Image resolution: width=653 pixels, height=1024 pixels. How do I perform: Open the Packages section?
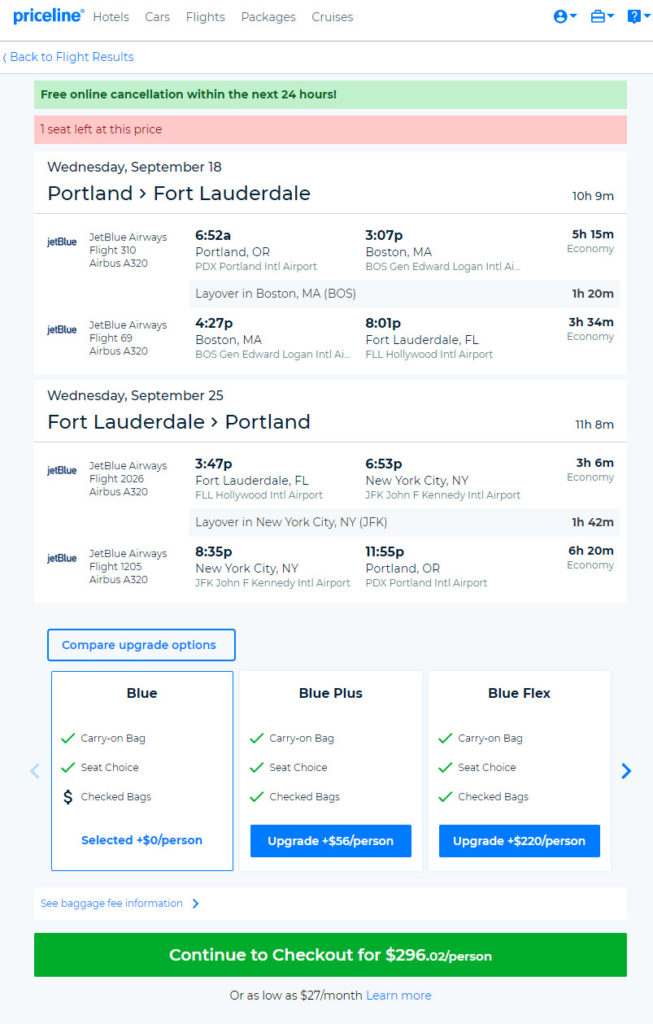pyautogui.click(x=268, y=17)
